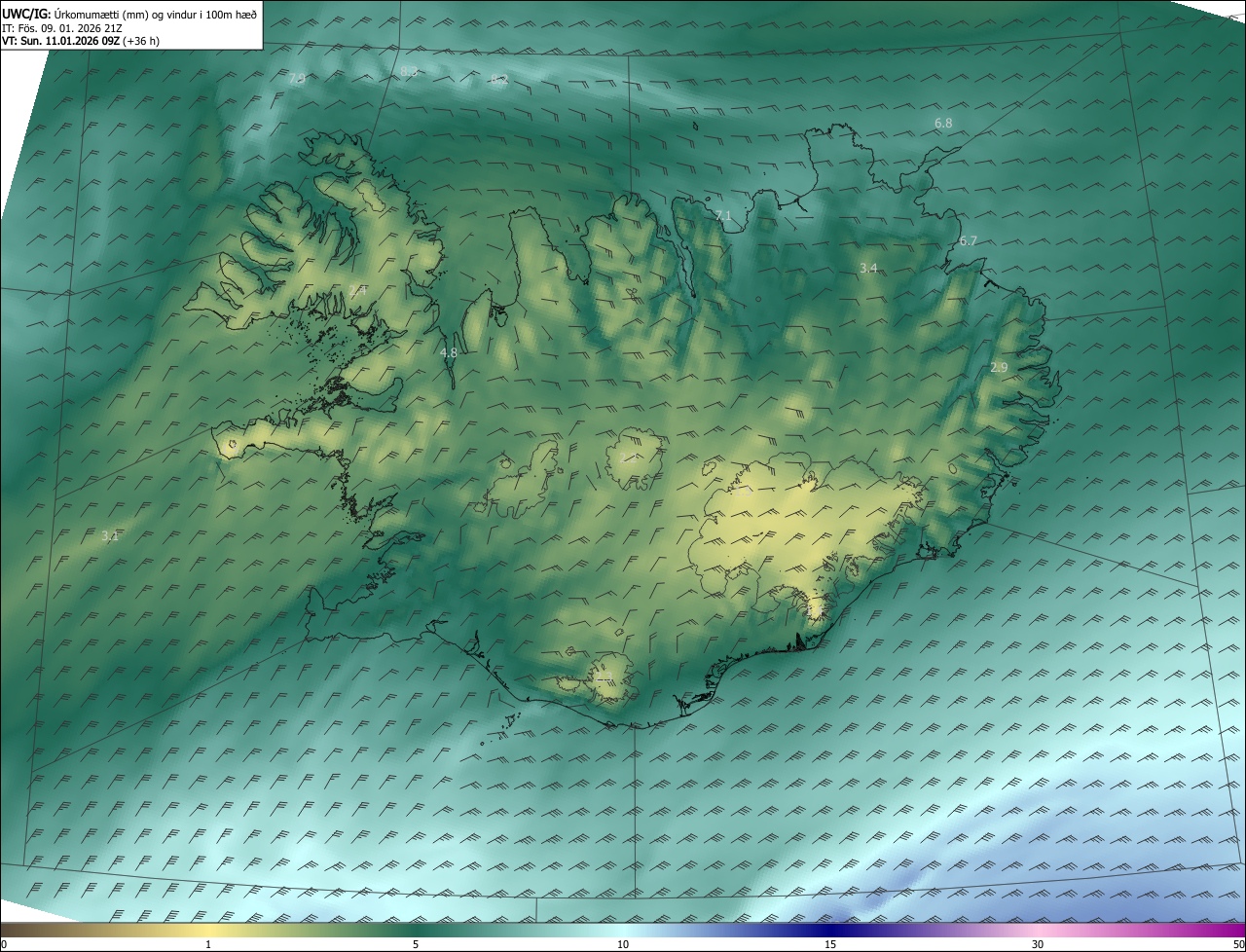The image size is (1246, 952).
Task: Click the 3.1 value label offshore west
Action: click(110, 536)
